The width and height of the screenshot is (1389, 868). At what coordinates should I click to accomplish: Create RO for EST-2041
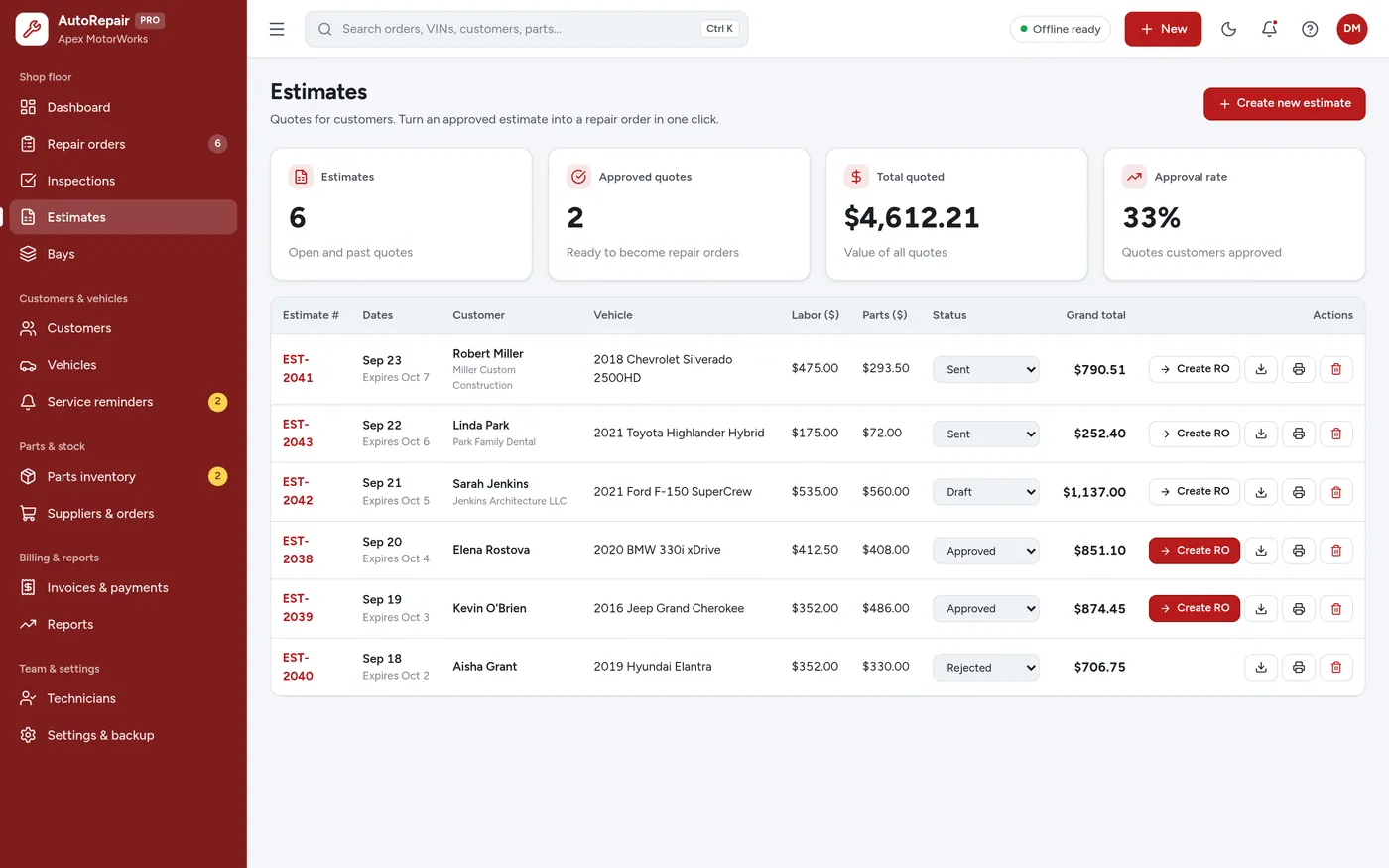1195,369
